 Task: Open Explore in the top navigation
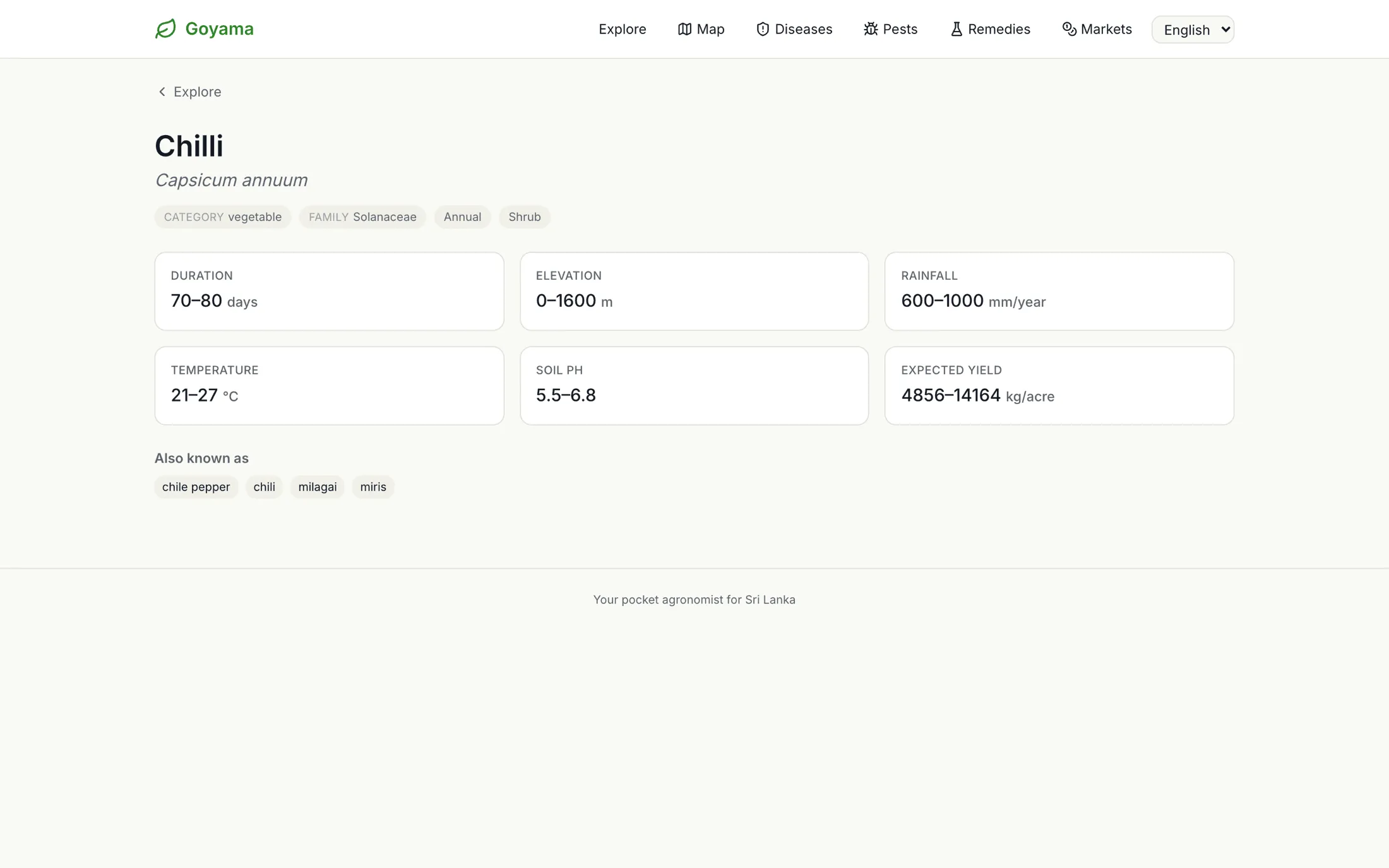click(x=622, y=29)
